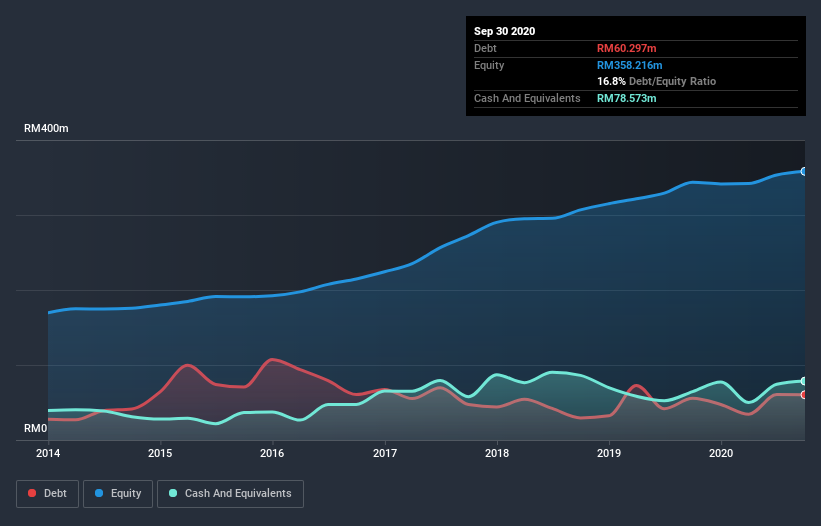Click the RM400m y-axis label
Viewport: 821px width, 526px height.
click(46, 128)
